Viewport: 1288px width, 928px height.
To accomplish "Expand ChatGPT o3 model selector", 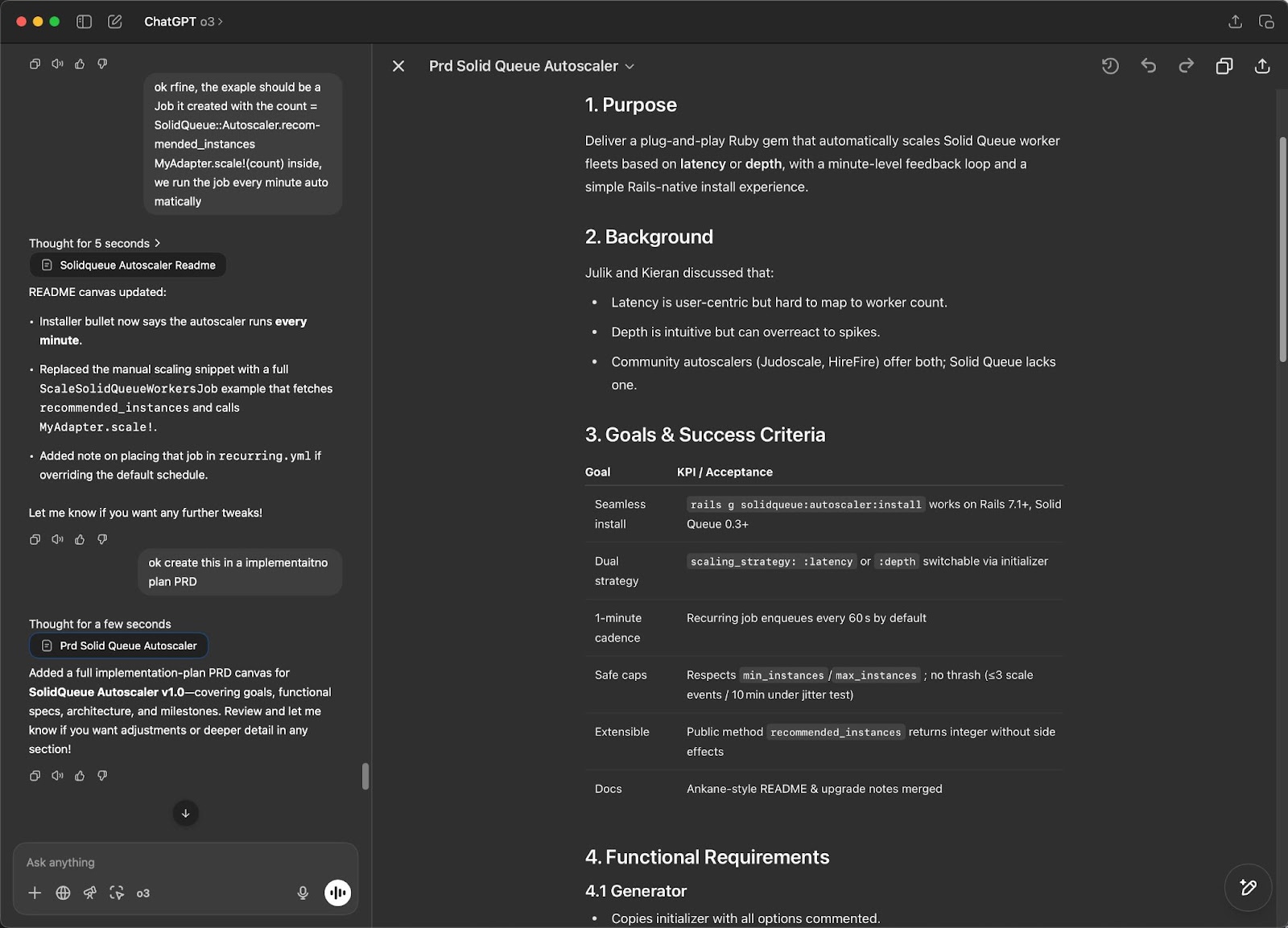I will click(184, 22).
